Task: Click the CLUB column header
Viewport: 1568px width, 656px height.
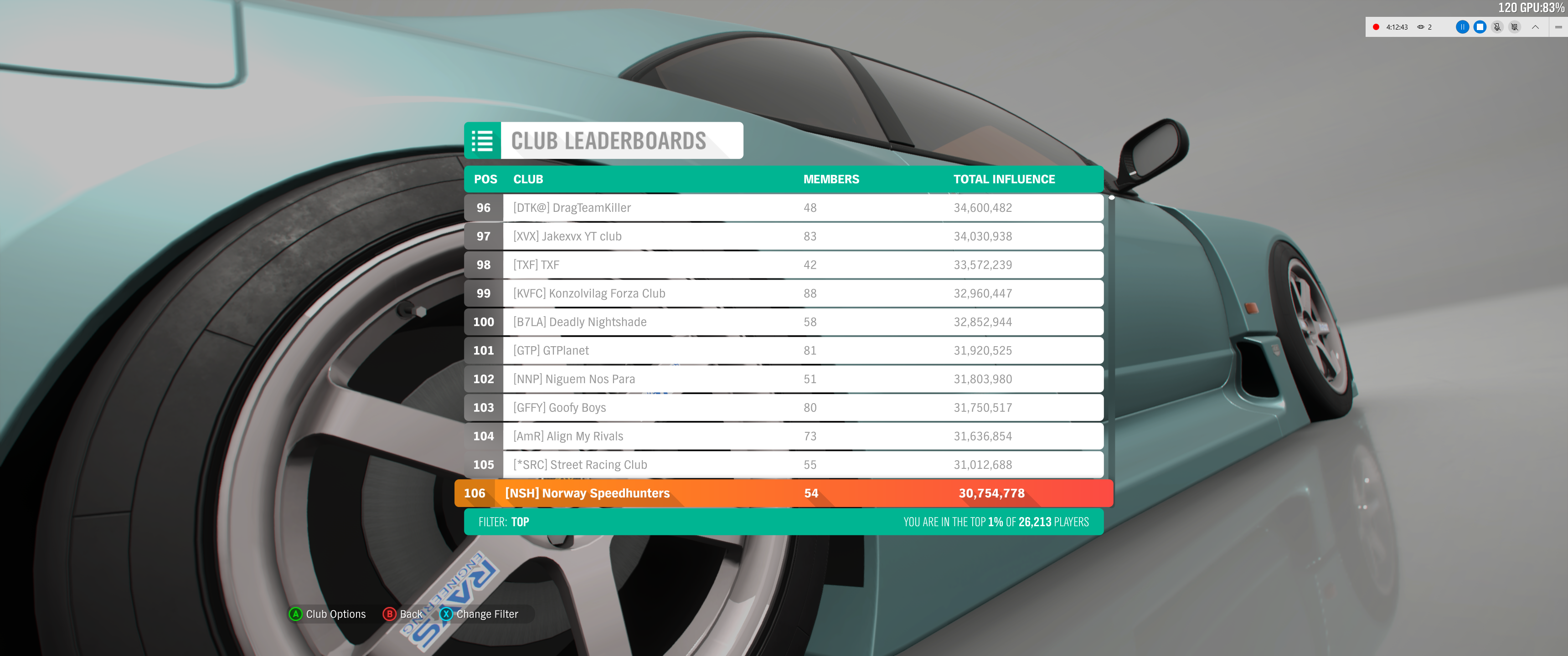Action: coord(528,179)
